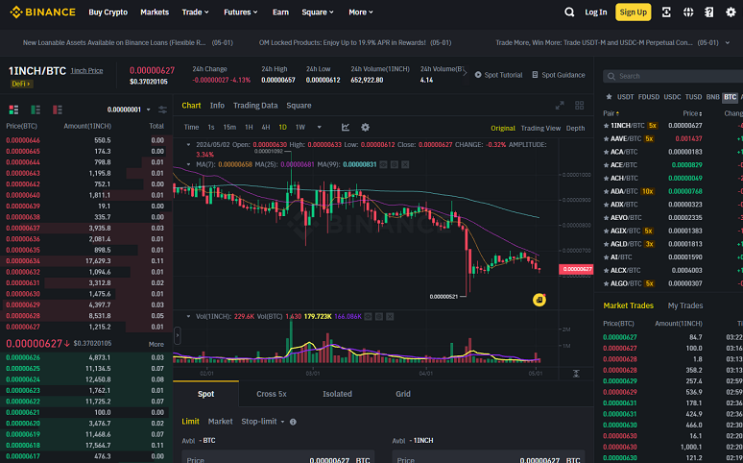Click More next to last price
This screenshot has height=463, width=743.
pyautogui.click(x=156, y=344)
